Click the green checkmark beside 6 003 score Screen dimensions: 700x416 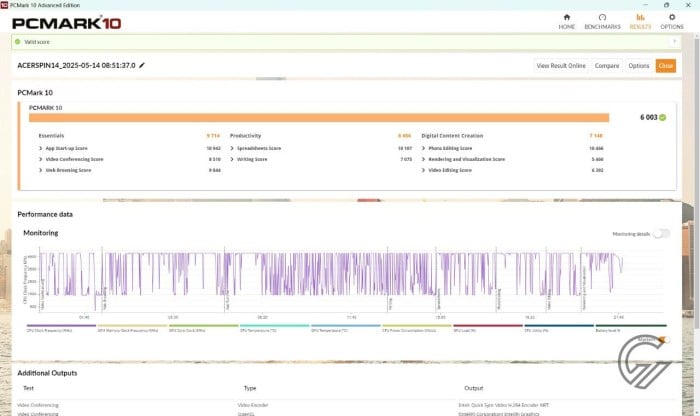pos(662,117)
